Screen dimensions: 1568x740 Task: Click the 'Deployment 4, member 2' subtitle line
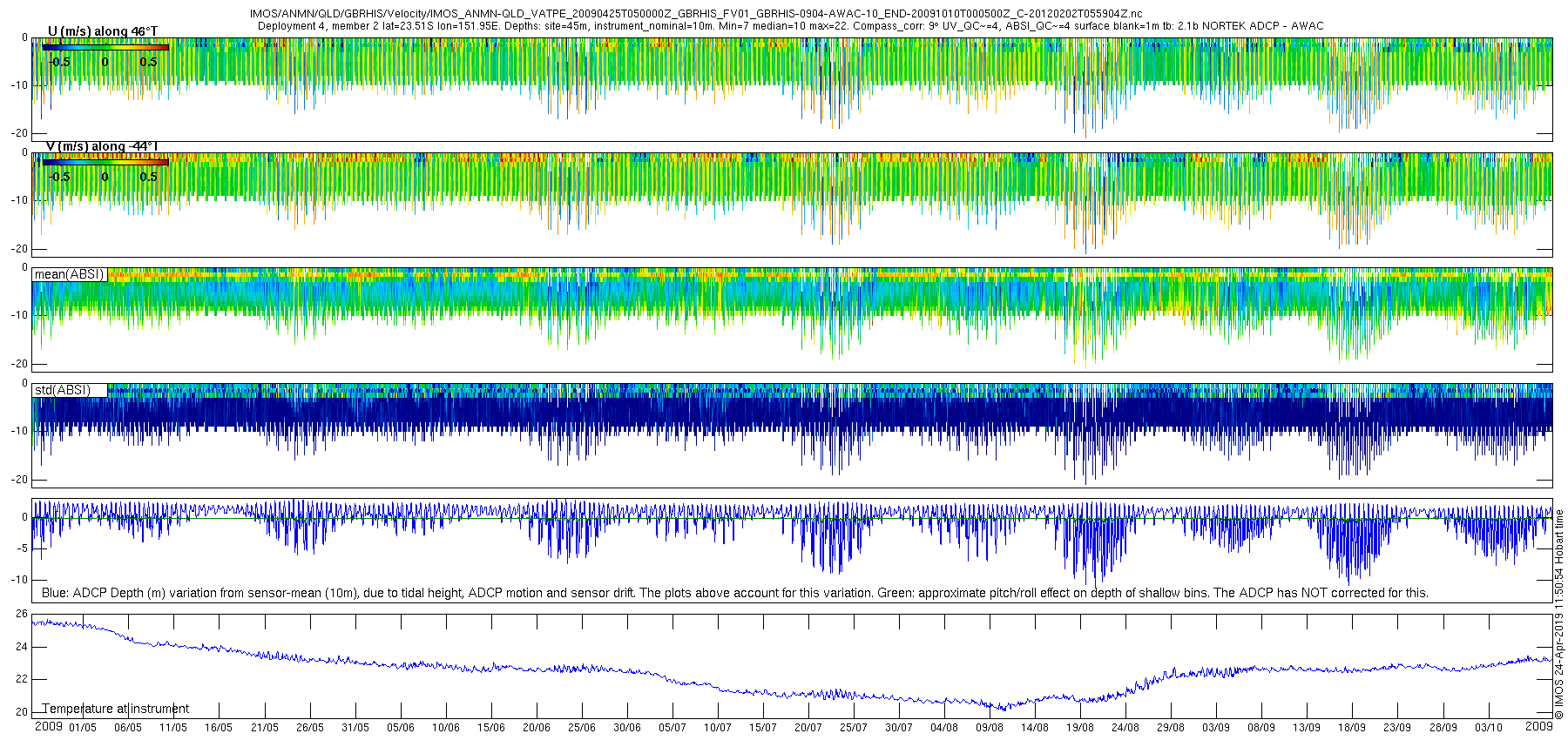point(790,26)
